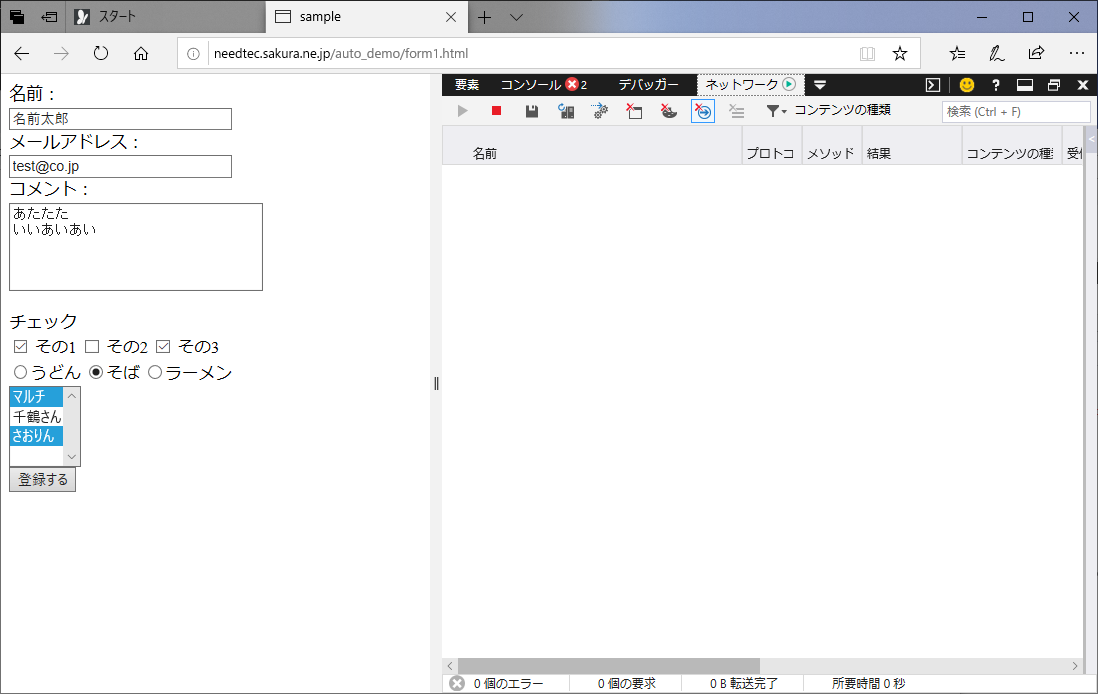Select 千鶴さん in the list box

[36, 416]
